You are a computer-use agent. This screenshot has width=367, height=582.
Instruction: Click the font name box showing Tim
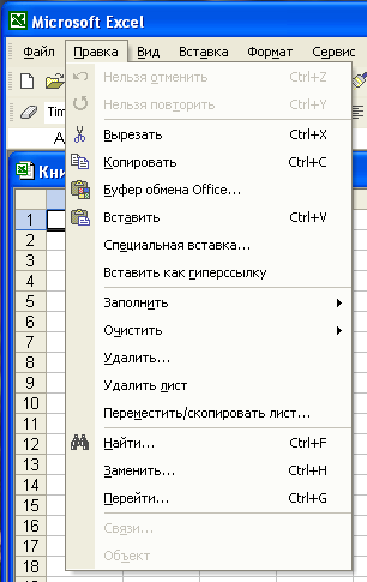click(55, 112)
